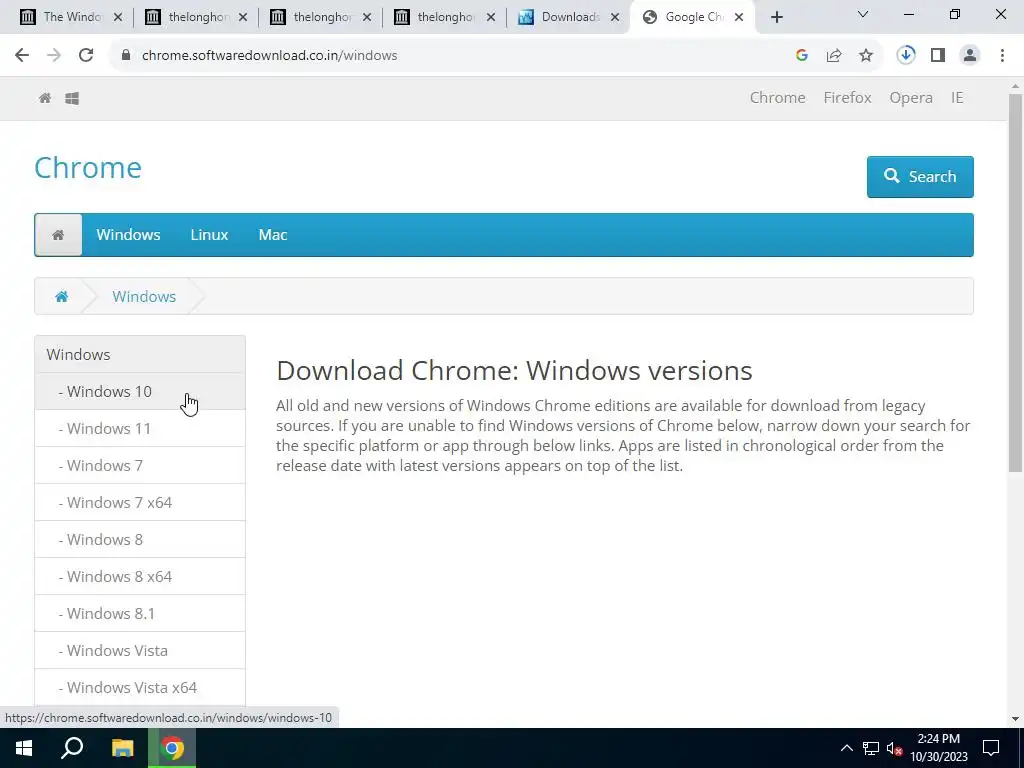Click the browser forward arrow
The image size is (1024, 768).
54,56
